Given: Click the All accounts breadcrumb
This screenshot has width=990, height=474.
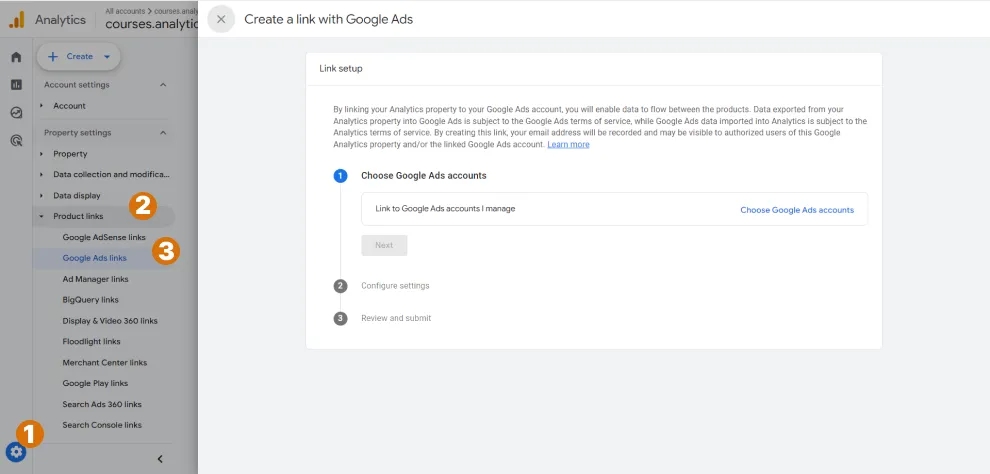Looking at the screenshot, I should [x=124, y=11].
